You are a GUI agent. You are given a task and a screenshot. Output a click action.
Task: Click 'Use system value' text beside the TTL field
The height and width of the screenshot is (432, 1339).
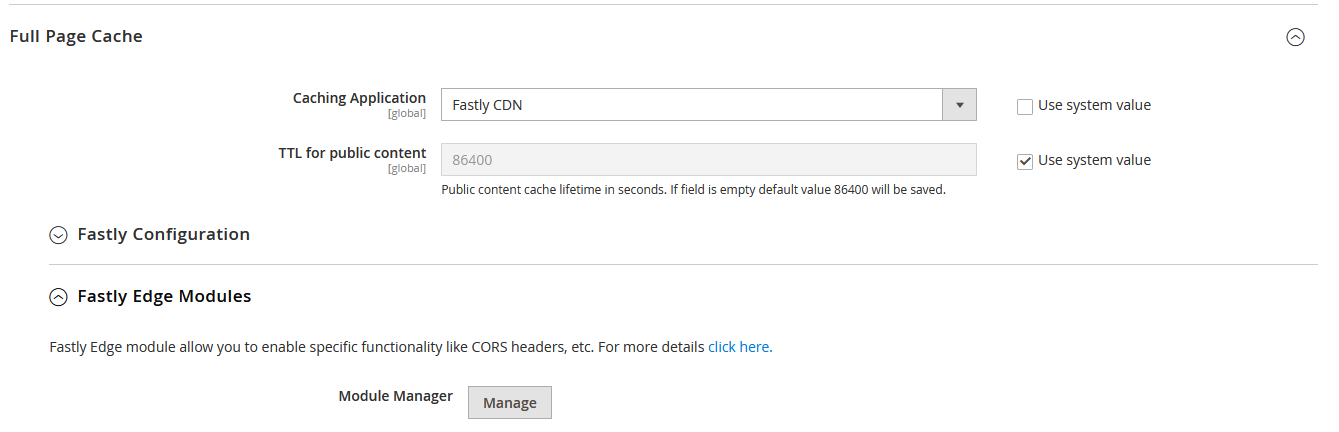(x=1094, y=160)
